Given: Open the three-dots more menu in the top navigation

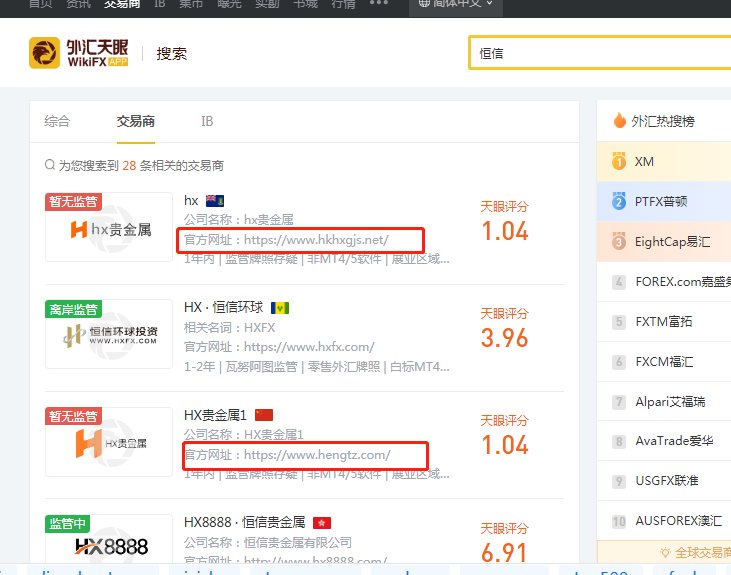Looking at the screenshot, I should (x=379, y=3).
